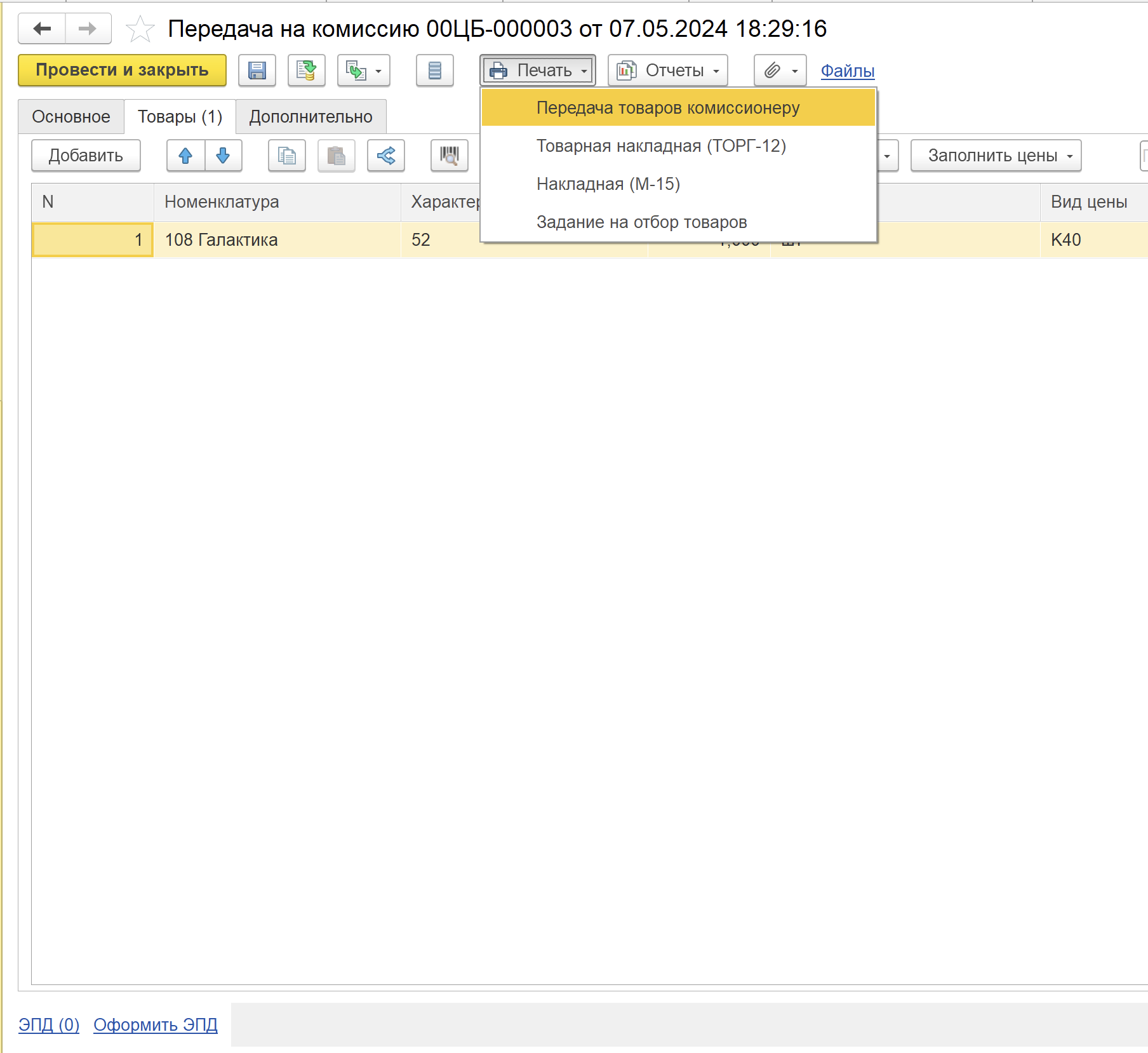The height and width of the screenshot is (1053, 1148).
Task: Choose Товарная накладная (ТОРГ-12) from menu
Action: [x=660, y=146]
